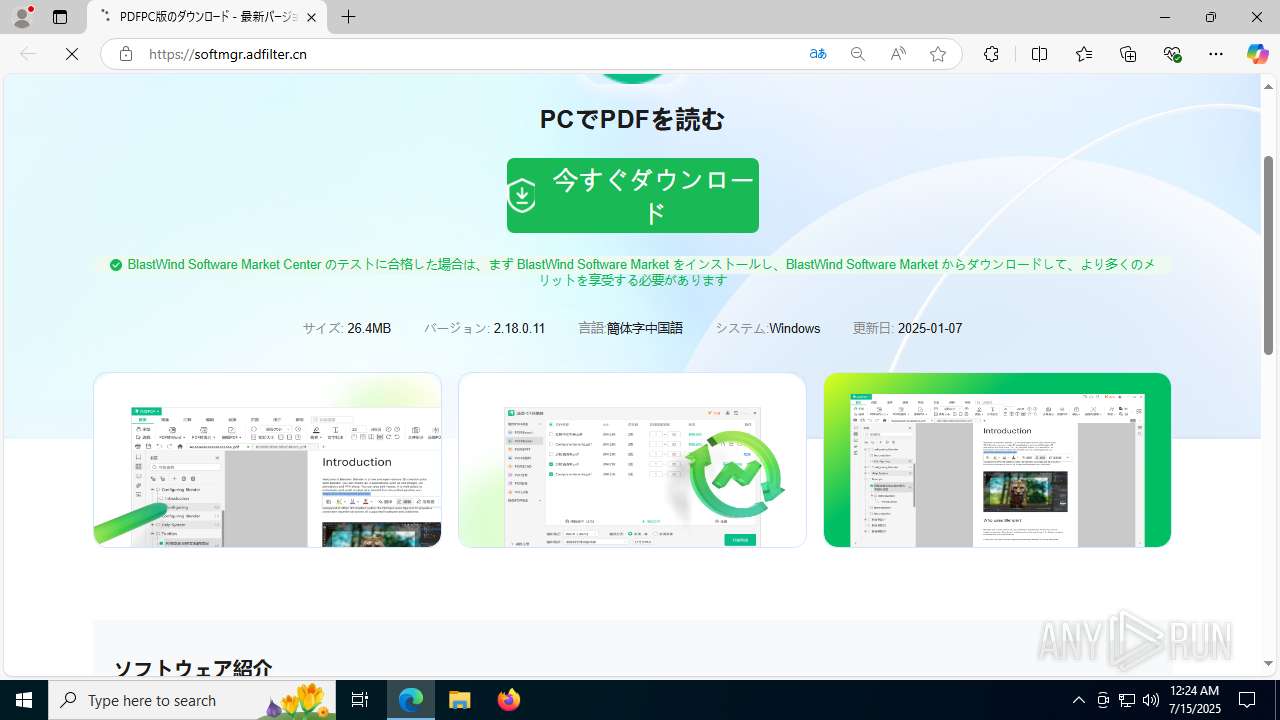Add this page to favorites star
The width and height of the screenshot is (1280, 720).
pyautogui.click(x=938, y=54)
